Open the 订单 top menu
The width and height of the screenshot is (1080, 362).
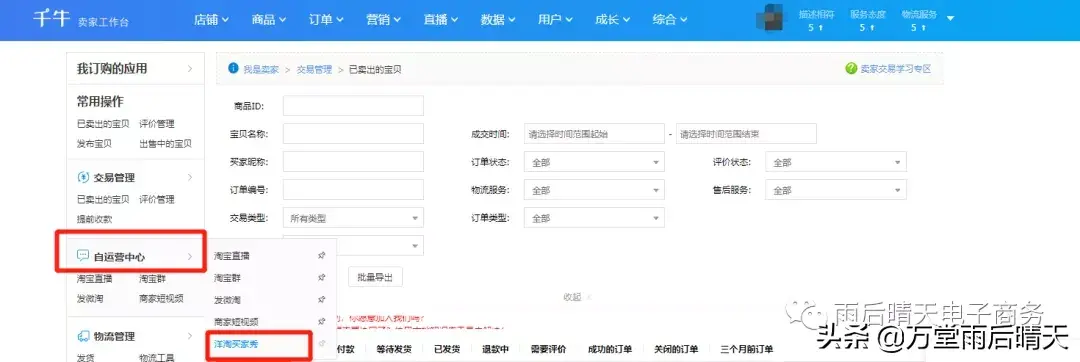[326, 19]
